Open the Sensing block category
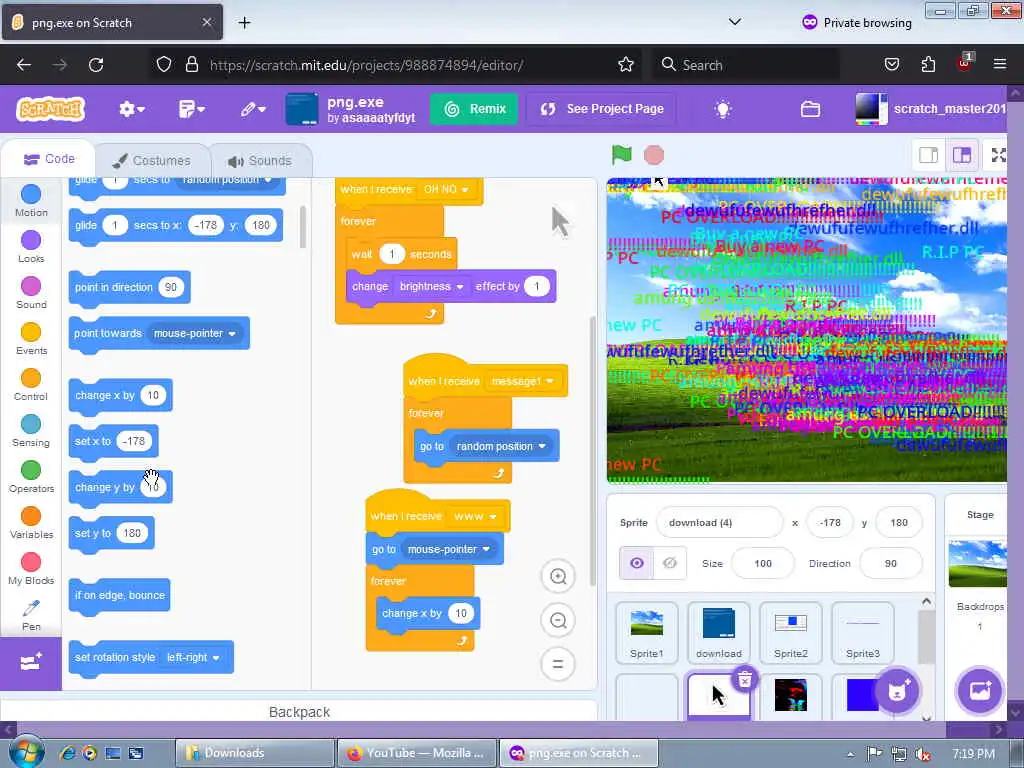The height and width of the screenshot is (768, 1024). [31, 431]
